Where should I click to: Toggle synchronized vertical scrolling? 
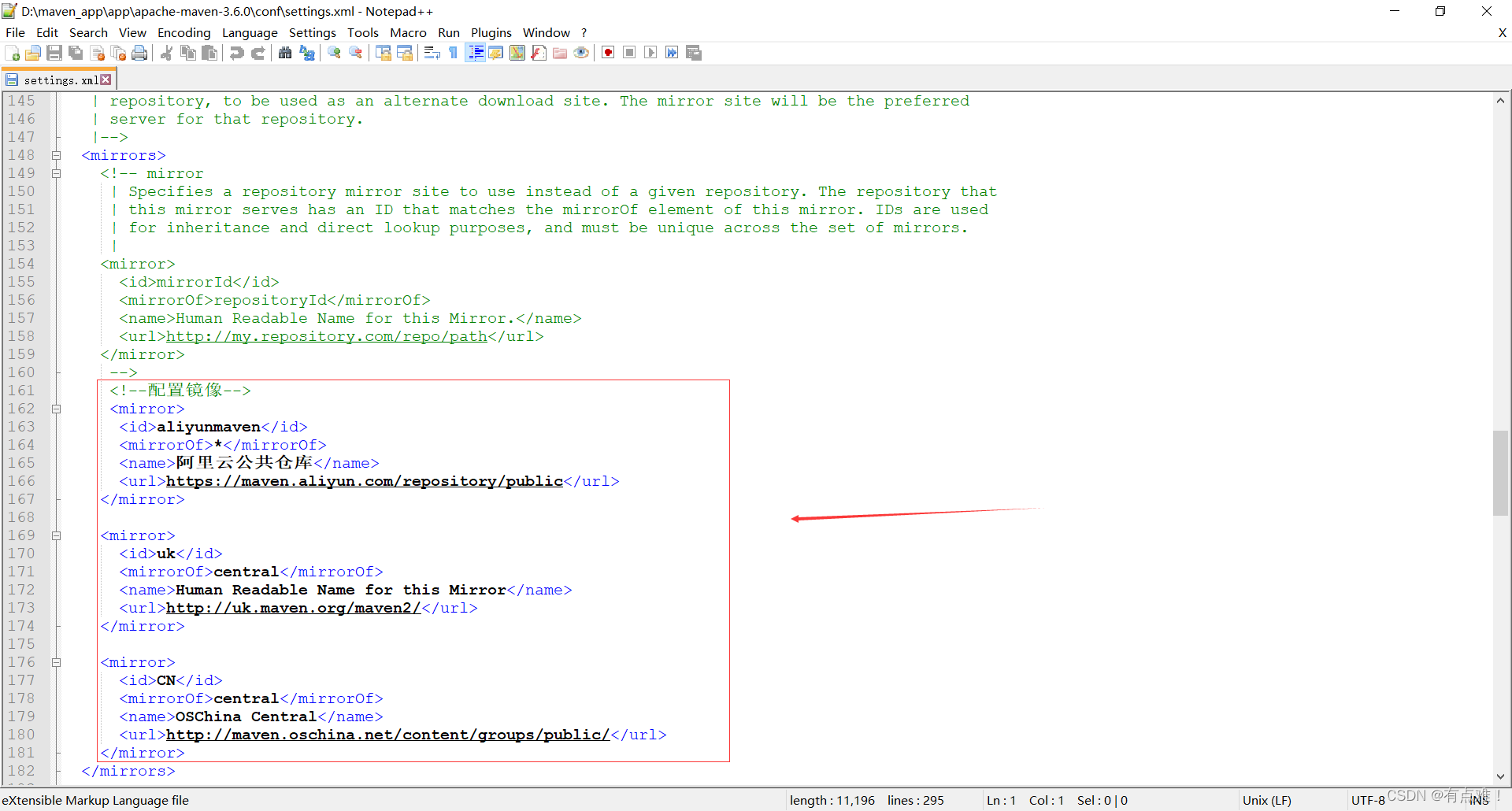[384, 53]
